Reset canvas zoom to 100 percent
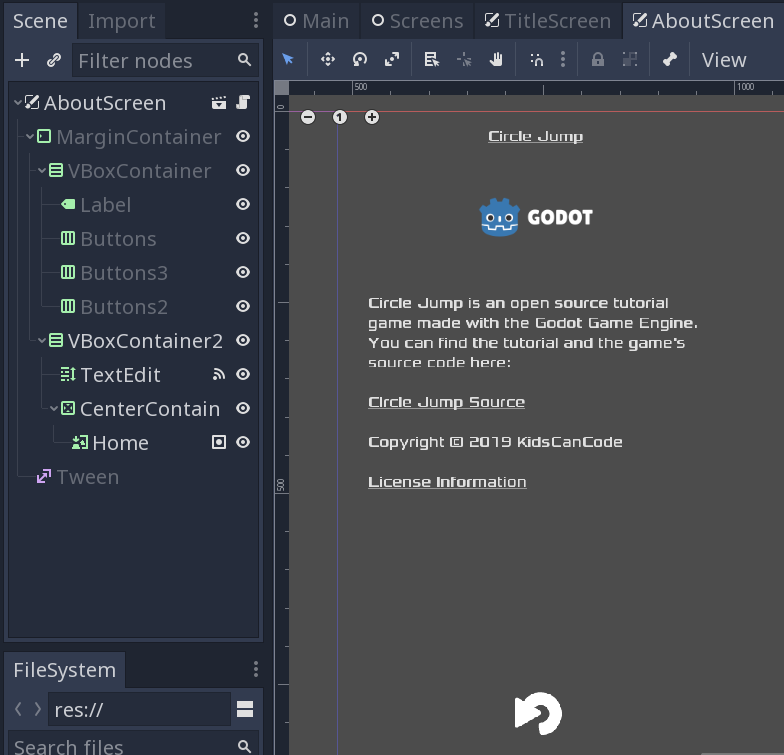 pyautogui.click(x=340, y=117)
